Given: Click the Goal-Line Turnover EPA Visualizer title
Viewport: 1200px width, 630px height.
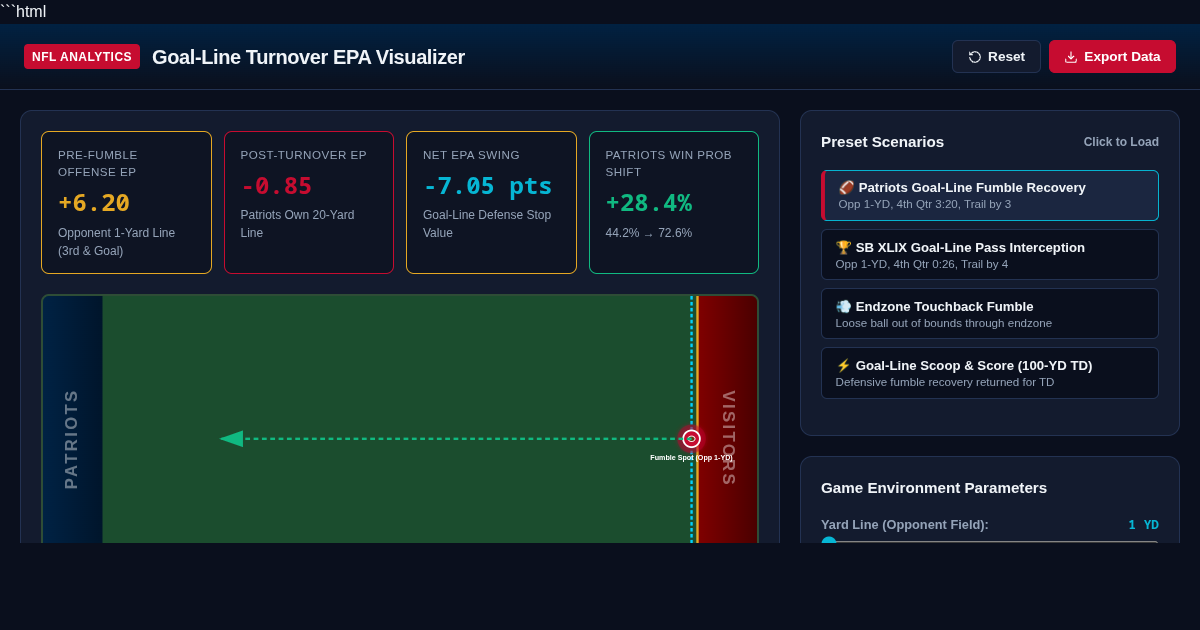Looking at the screenshot, I should pos(308,57).
